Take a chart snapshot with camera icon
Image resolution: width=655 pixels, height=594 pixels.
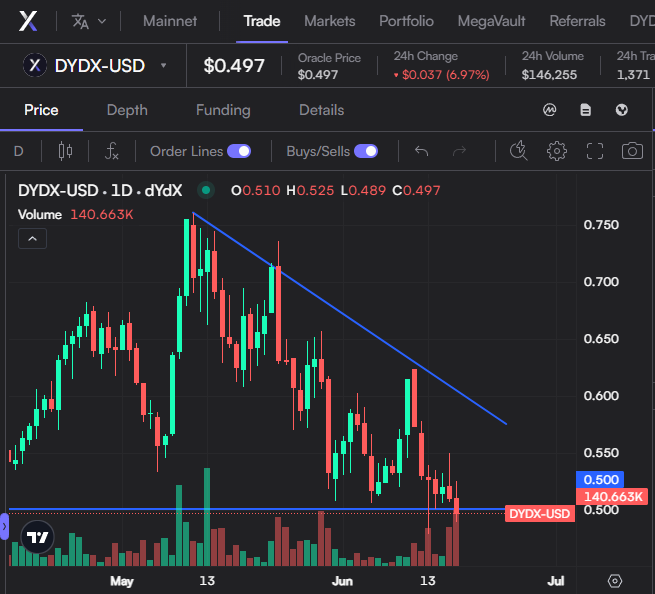coord(632,151)
